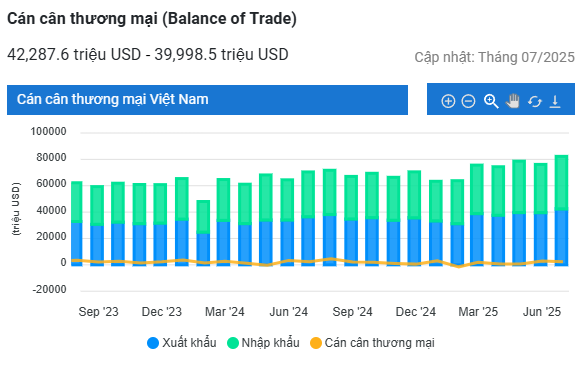Click the green Nhập khẩu legend marker
The image size is (583, 371).
click(x=233, y=343)
